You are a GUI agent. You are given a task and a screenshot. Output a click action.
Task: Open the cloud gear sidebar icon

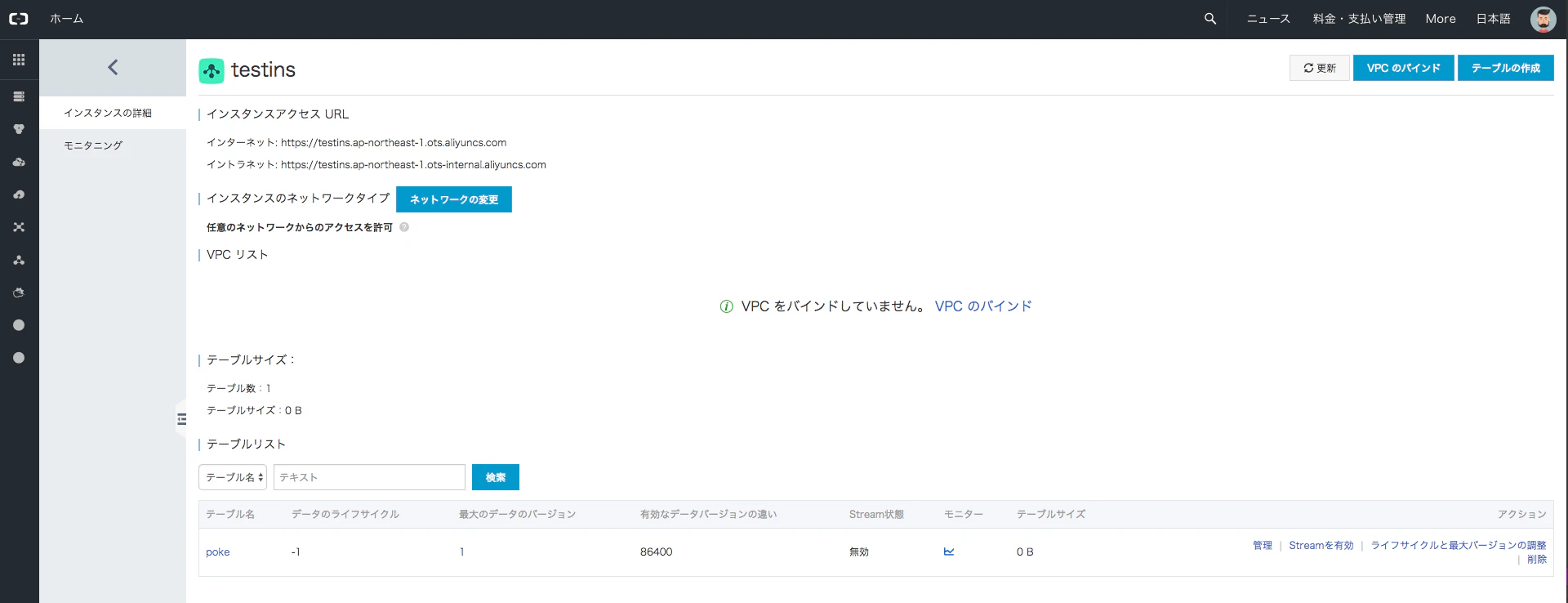(19, 293)
